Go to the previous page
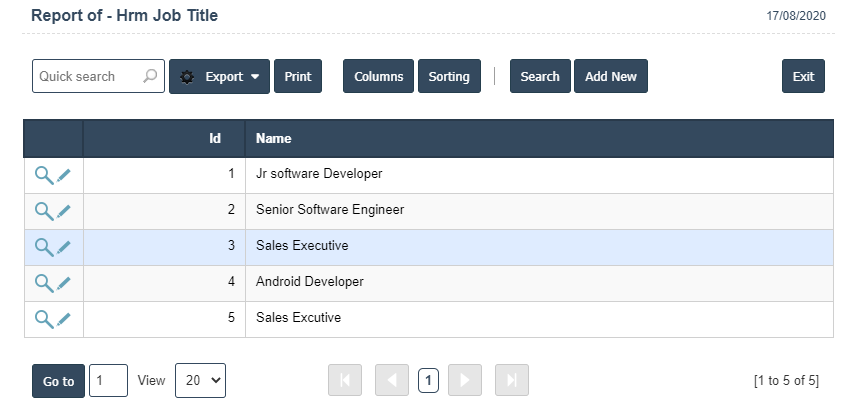Screen dimensions: 854x415 [x=392, y=380]
